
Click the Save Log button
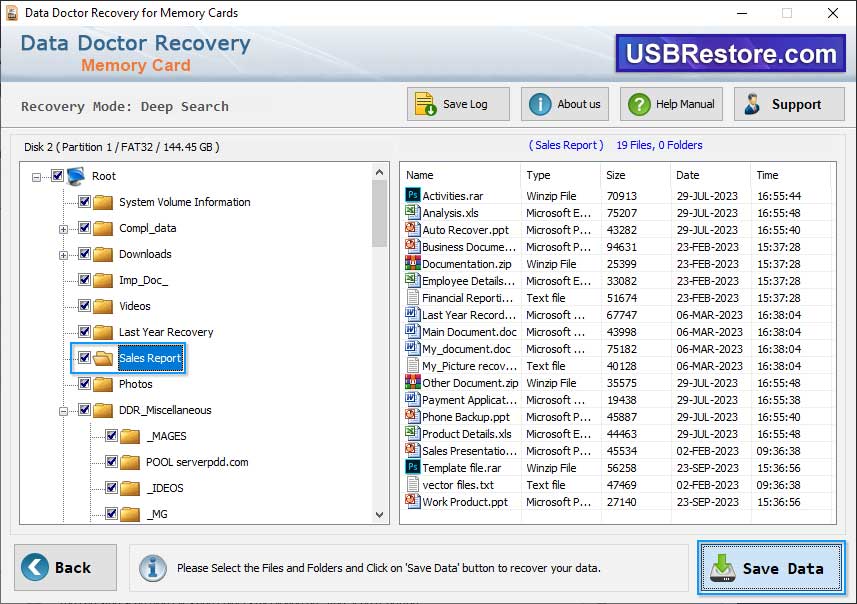click(x=458, y=104)
